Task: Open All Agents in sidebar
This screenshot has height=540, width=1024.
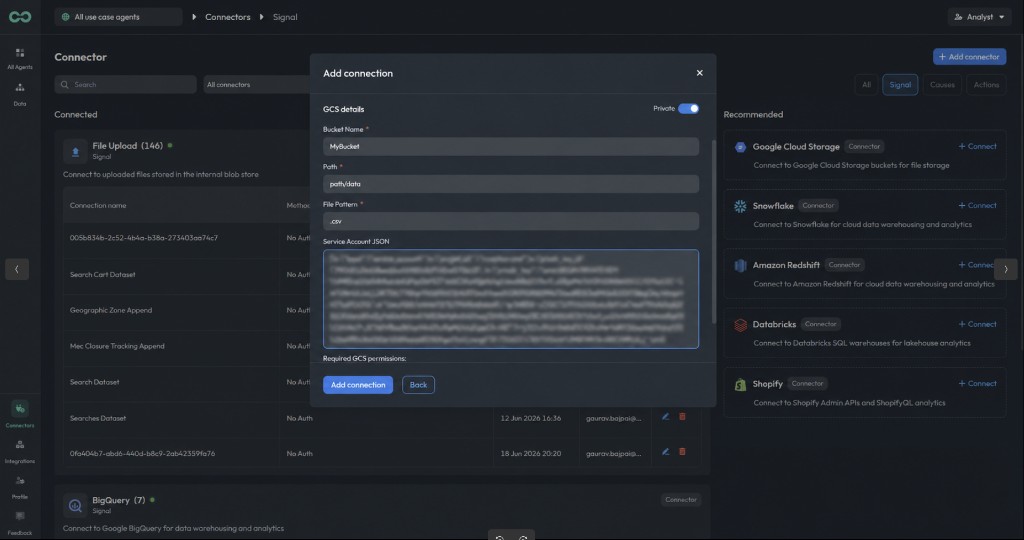Action: [20, 58]
